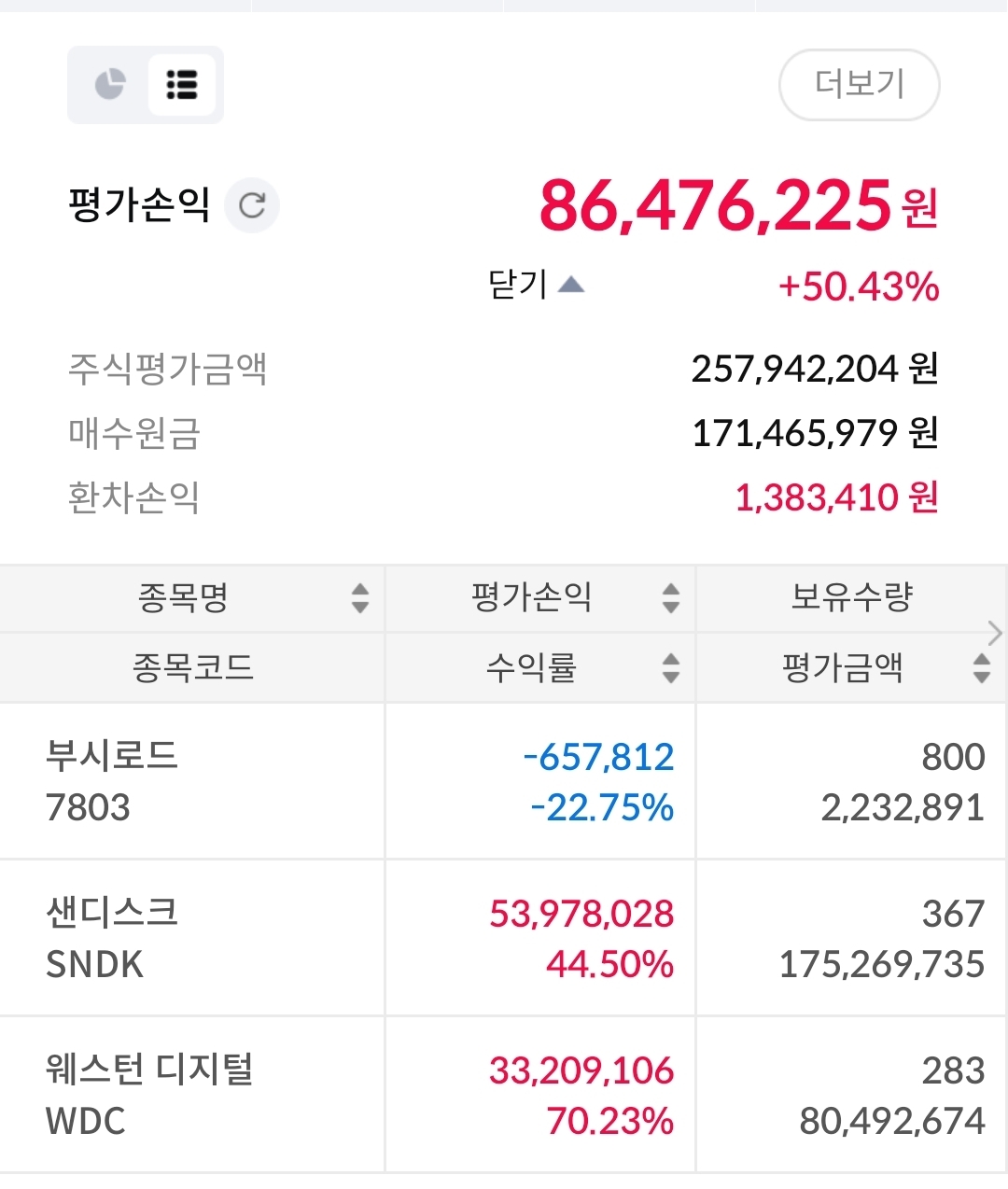
Task: Sort by 평가금액 arrows
Action: (981, 667)
